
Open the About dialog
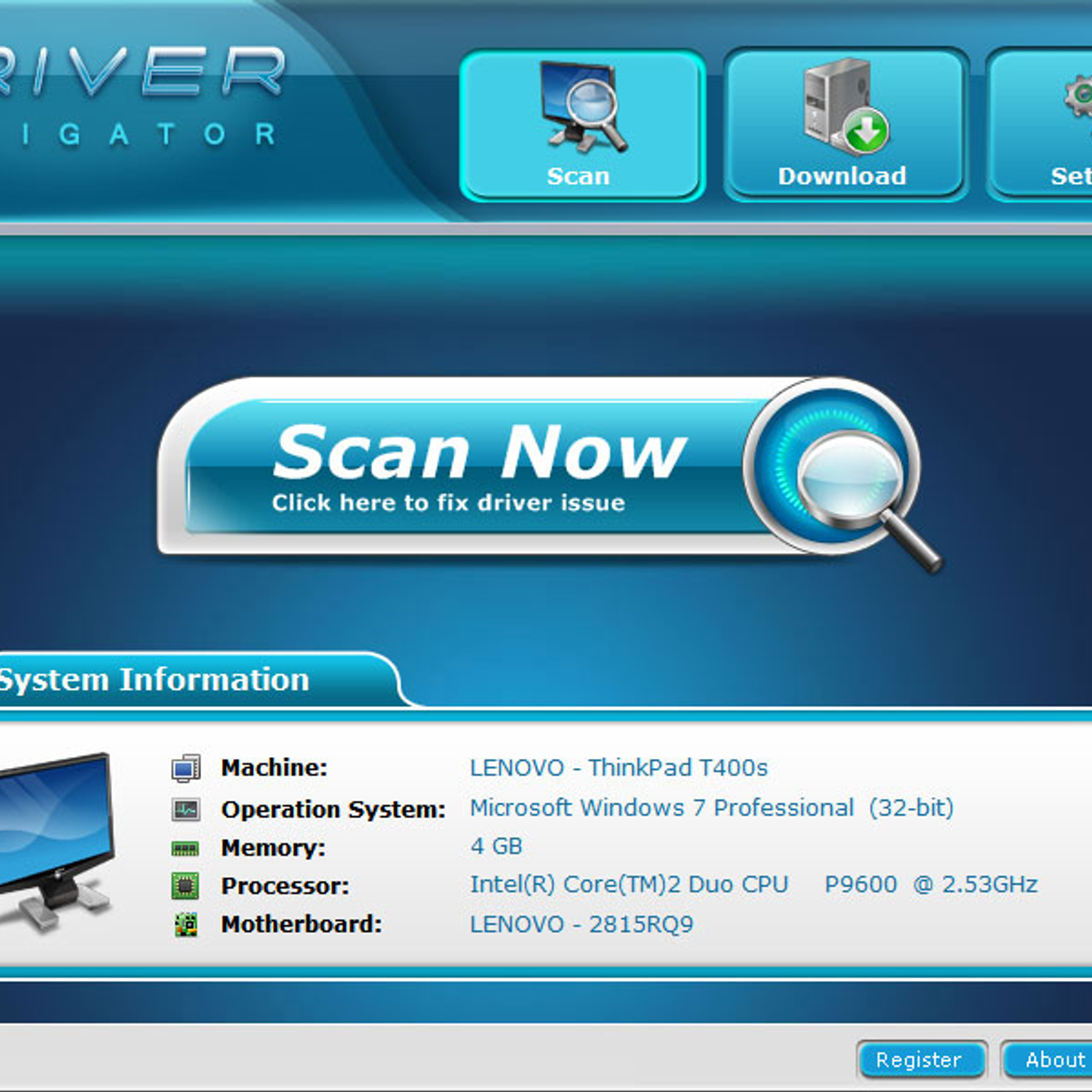1054,1059
